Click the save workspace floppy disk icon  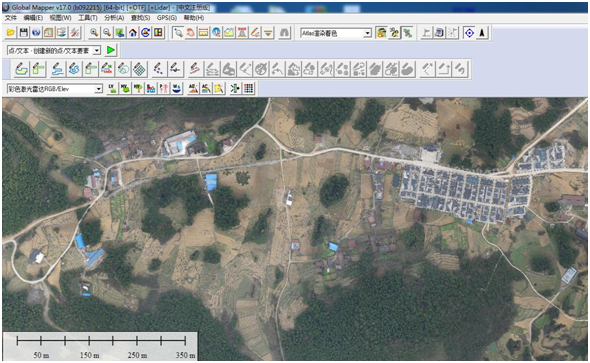(24, 33)
